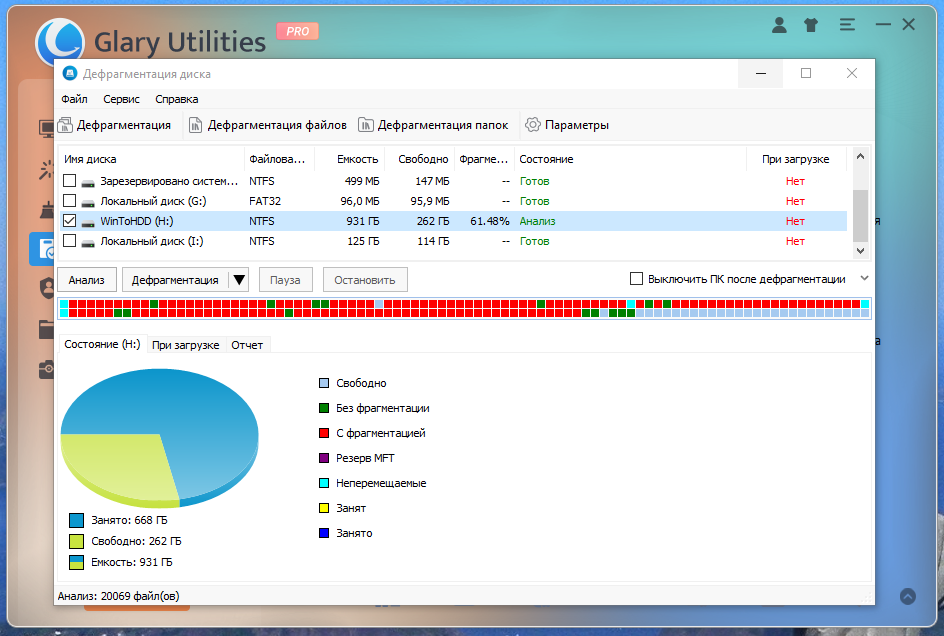Click the Остановить button
The width and height of the screenshot is (944, 636).
365,280
